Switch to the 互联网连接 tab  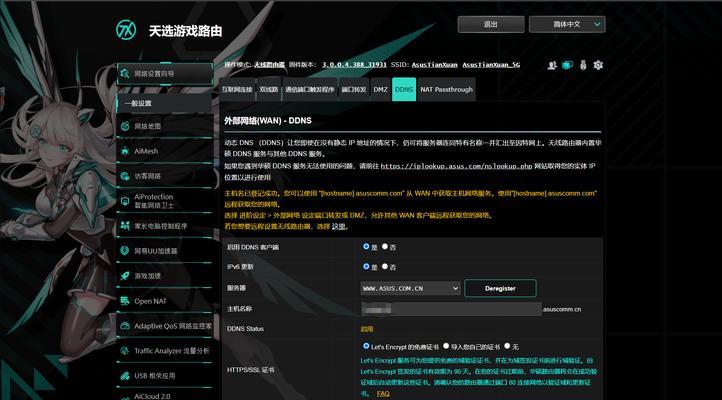coord(237,89)
